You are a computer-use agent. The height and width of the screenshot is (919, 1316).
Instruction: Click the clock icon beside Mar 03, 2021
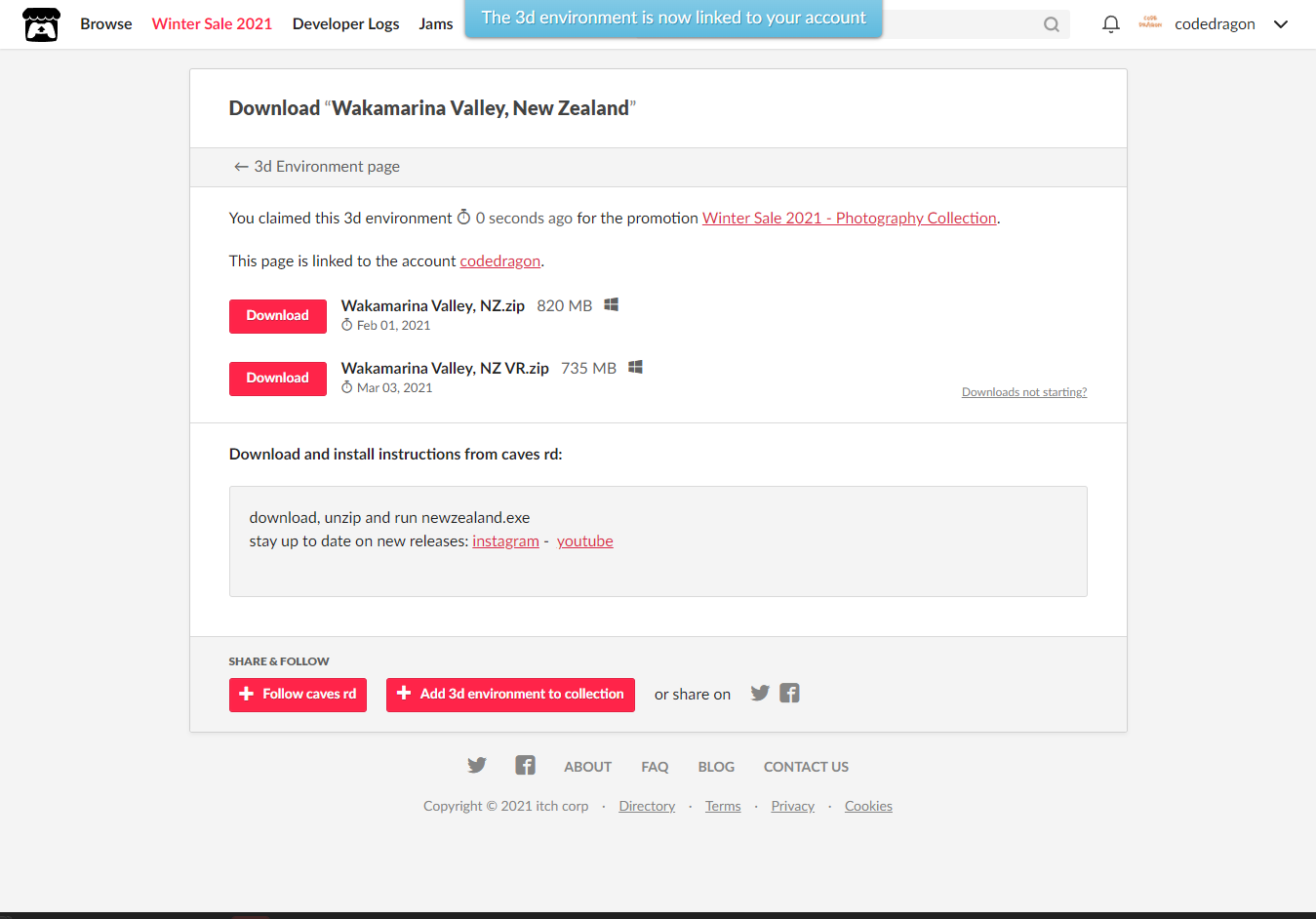point(346,387)
